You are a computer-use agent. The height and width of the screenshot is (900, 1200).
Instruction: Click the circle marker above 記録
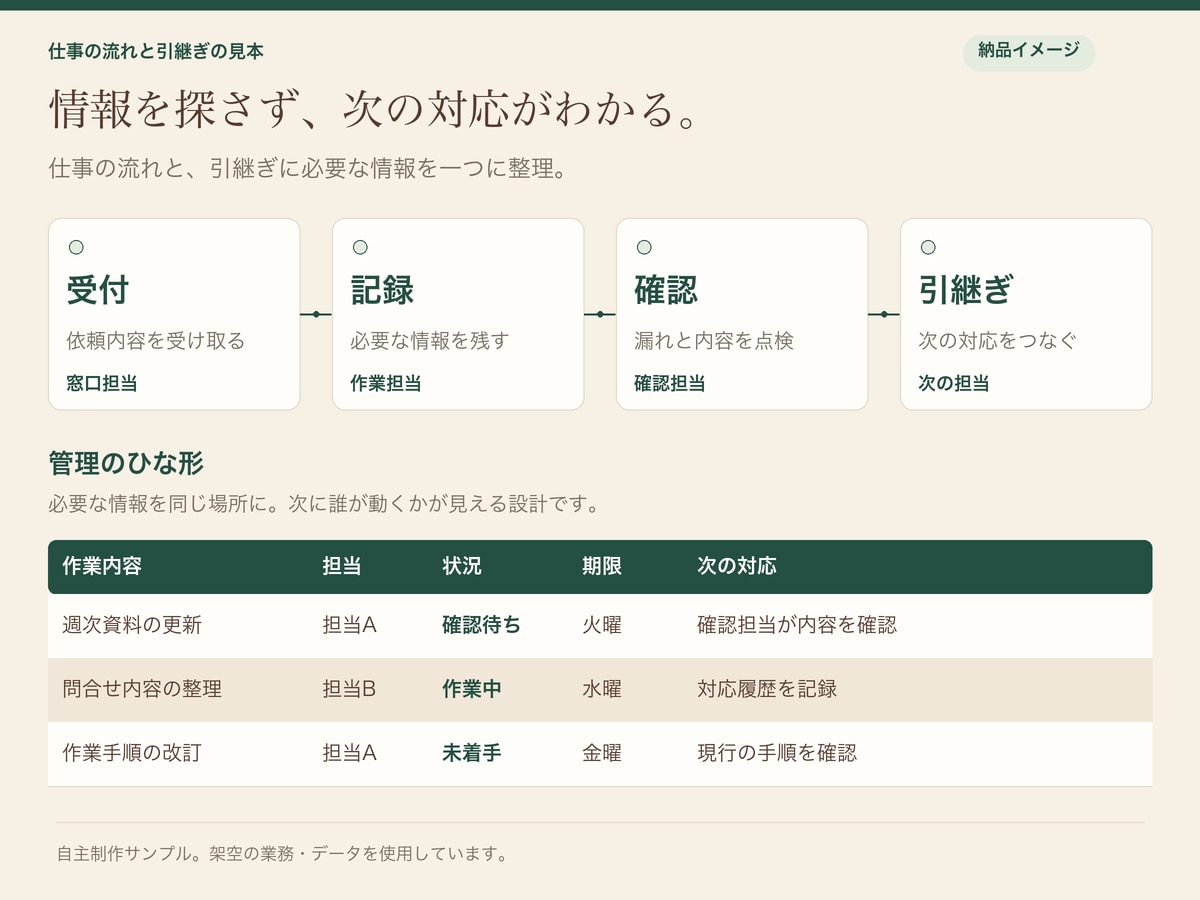[x=360, y=247]
